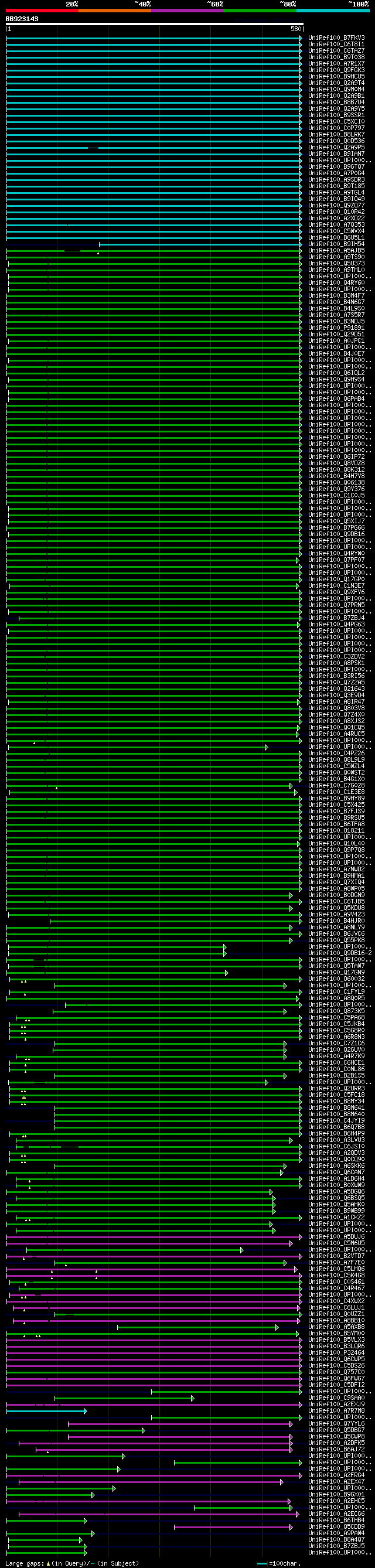This screenshot has height=1568, width=375.
Task: Select label UniRef100_Q10R42
Action: 337,212
